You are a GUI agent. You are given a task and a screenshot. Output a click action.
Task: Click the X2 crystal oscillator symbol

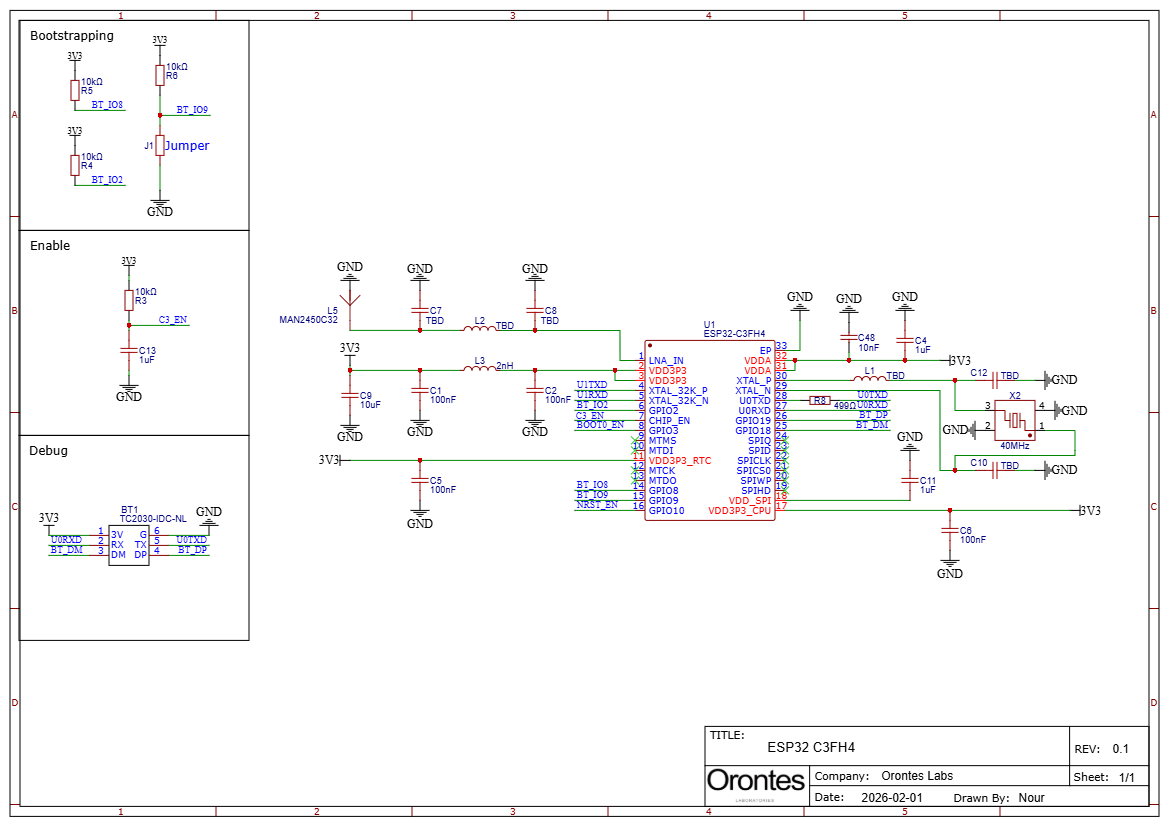coord(1015,420)
